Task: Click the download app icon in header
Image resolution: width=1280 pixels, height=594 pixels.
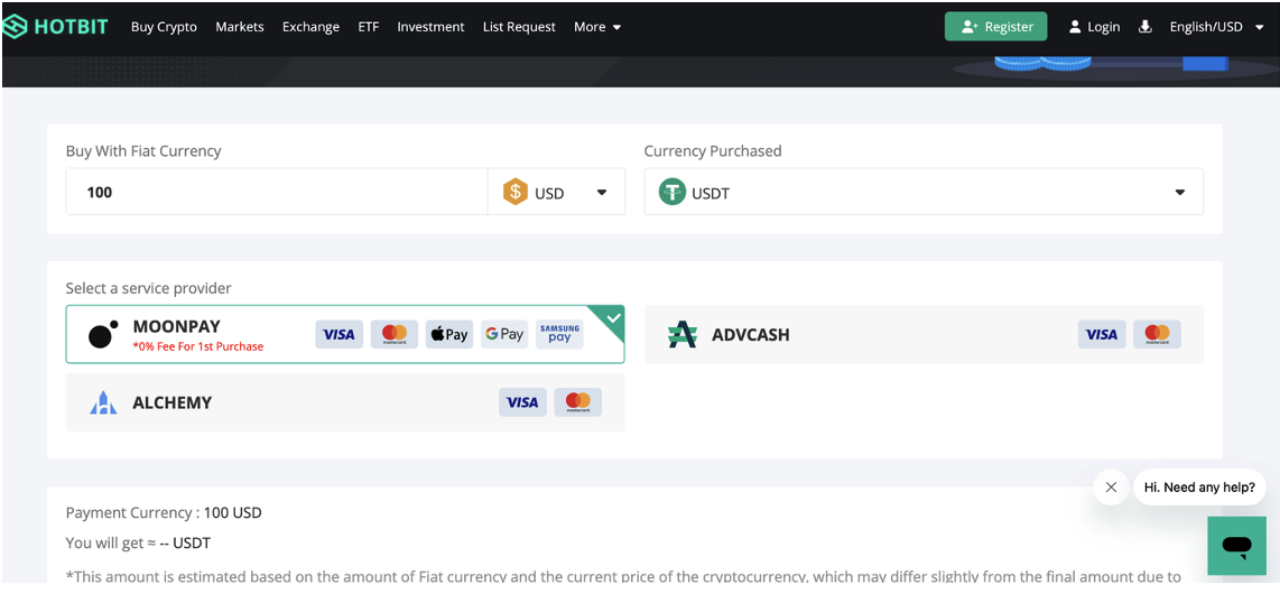Action: (x=1145, y=27)
